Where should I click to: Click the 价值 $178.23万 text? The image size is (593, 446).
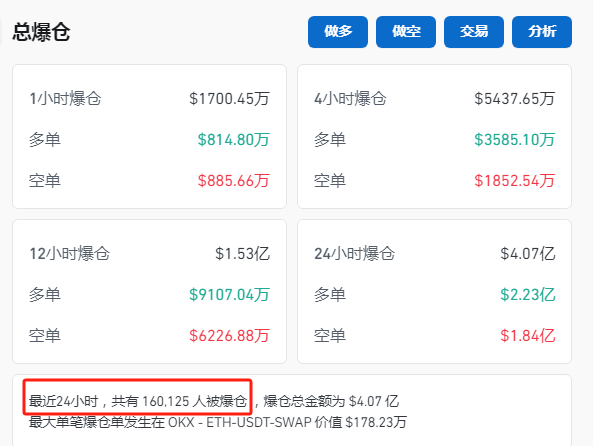tap(361, 422)
